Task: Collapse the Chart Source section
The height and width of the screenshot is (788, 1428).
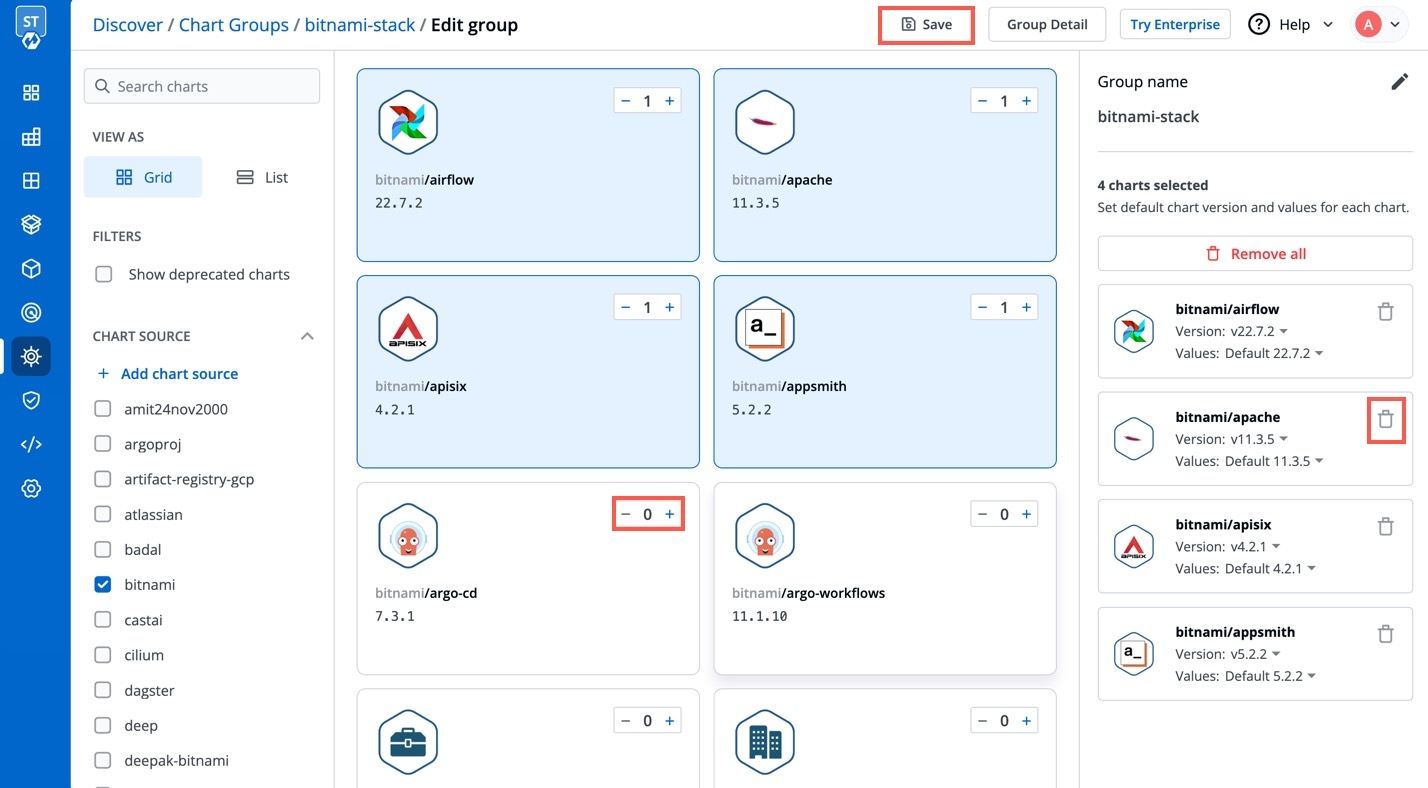Action: [308, 336]
